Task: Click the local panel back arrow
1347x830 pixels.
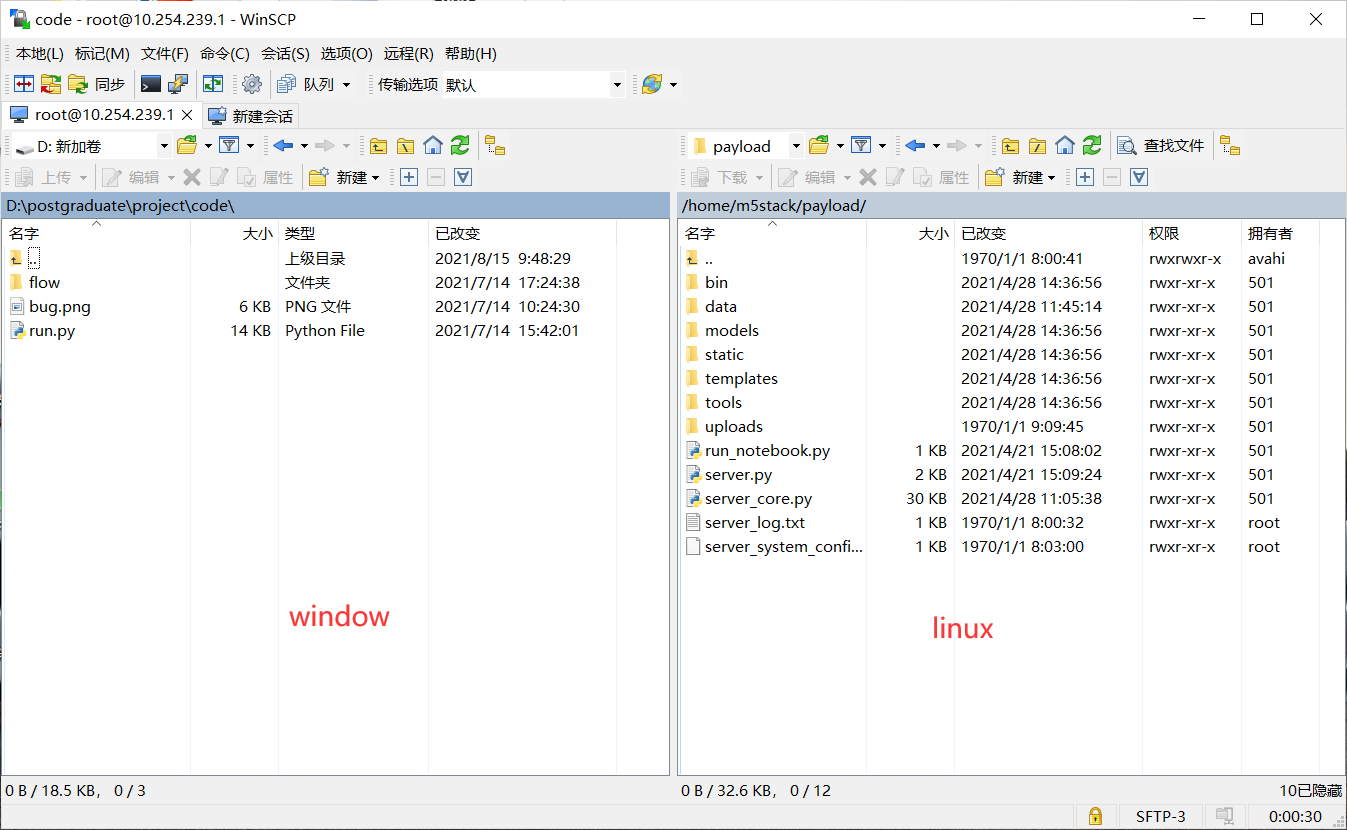Action: 283,146
